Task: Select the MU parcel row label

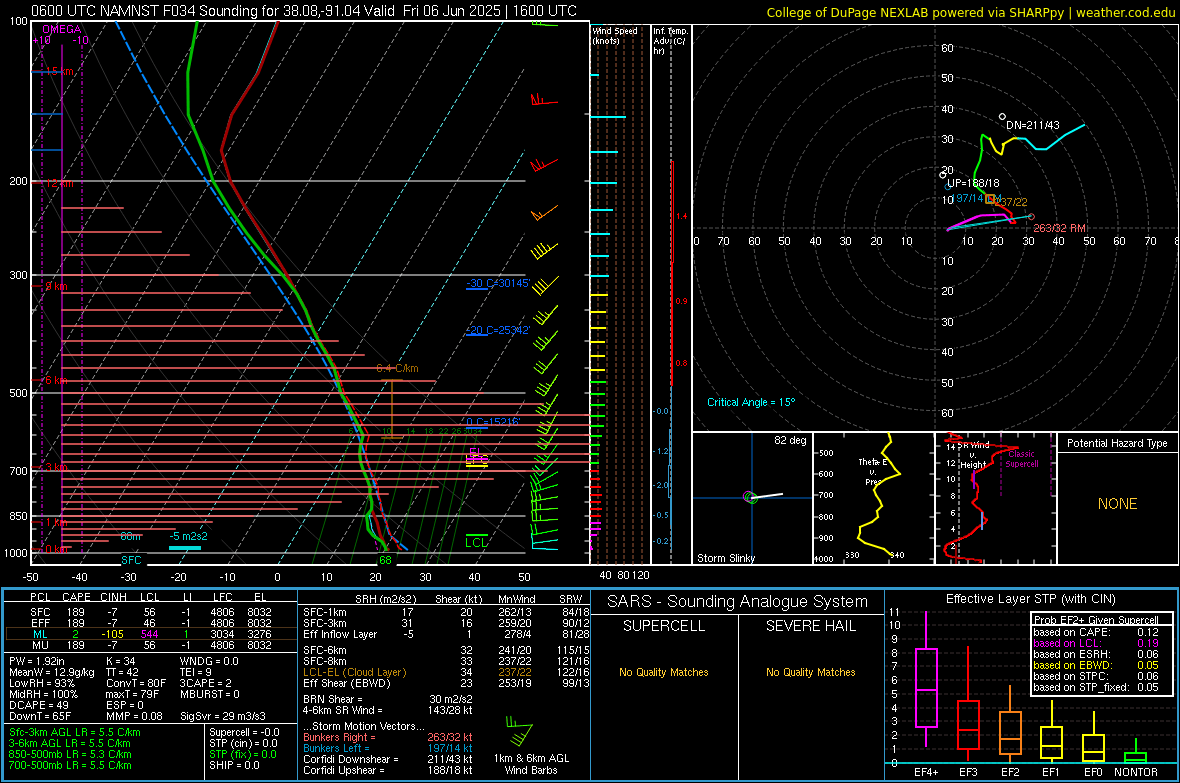Action: point(40,645)
